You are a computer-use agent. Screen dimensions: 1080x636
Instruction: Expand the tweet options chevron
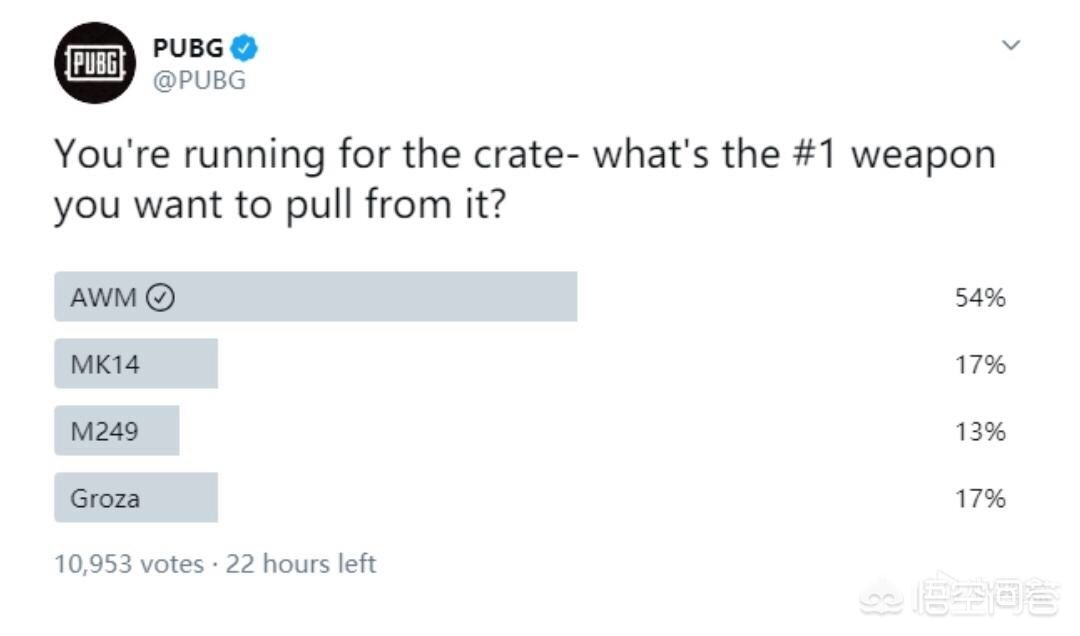(1011, 45)
